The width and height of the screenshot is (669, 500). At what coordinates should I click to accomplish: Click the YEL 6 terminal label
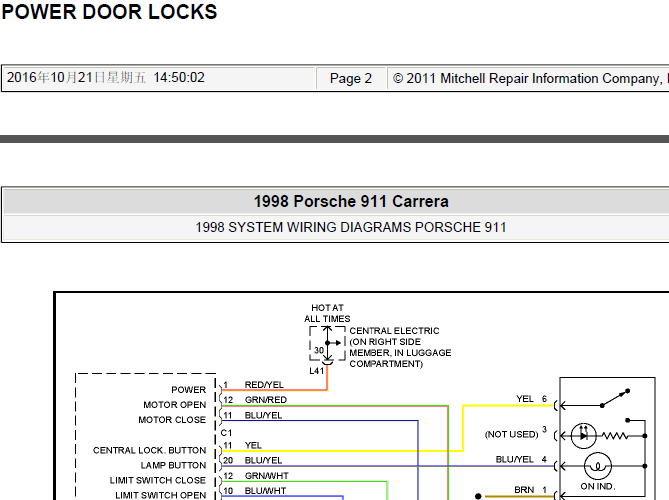point(531,399)
